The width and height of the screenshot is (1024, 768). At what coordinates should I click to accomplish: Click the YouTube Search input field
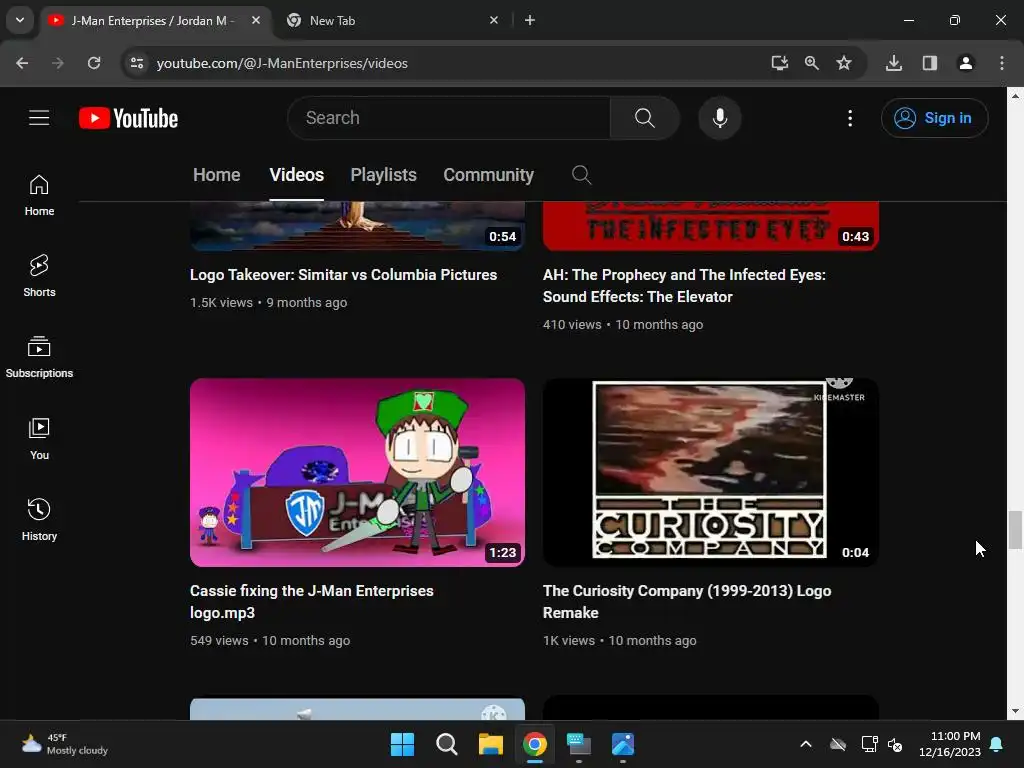449,118
